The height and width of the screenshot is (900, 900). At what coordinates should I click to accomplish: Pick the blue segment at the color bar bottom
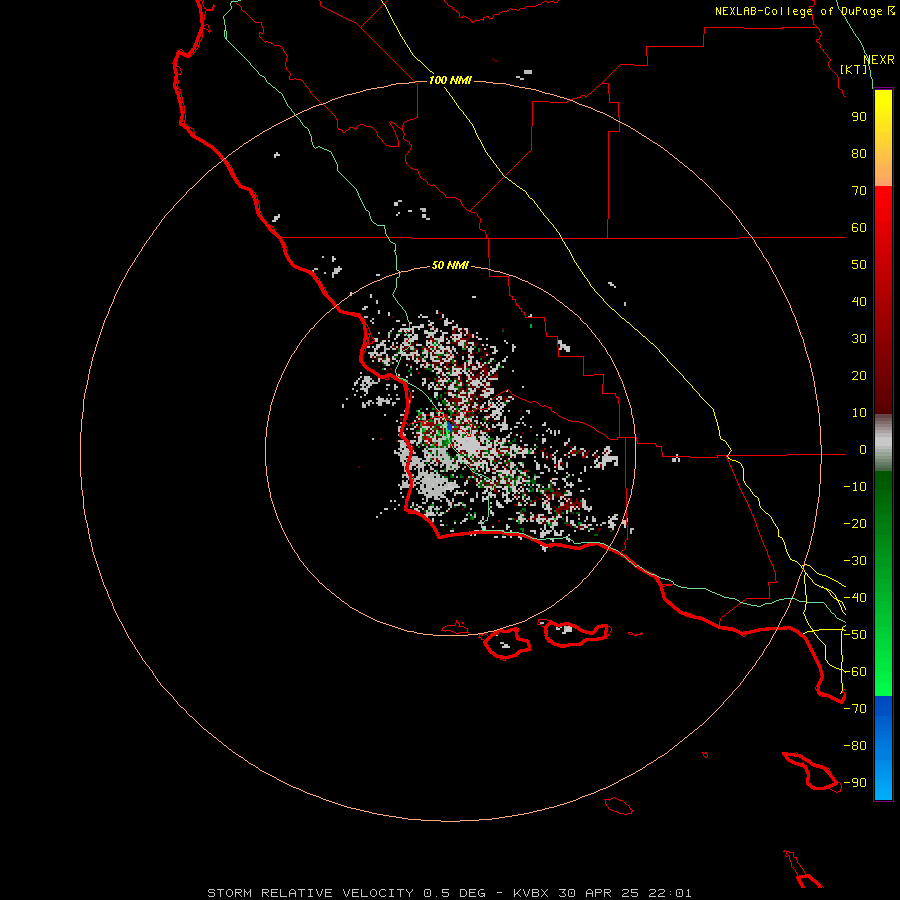click(883, 748)
